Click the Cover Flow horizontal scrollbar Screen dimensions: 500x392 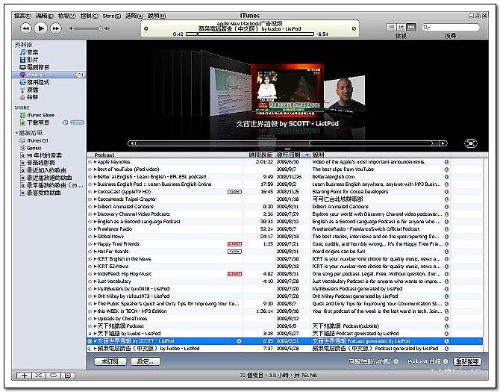[287, 143]
